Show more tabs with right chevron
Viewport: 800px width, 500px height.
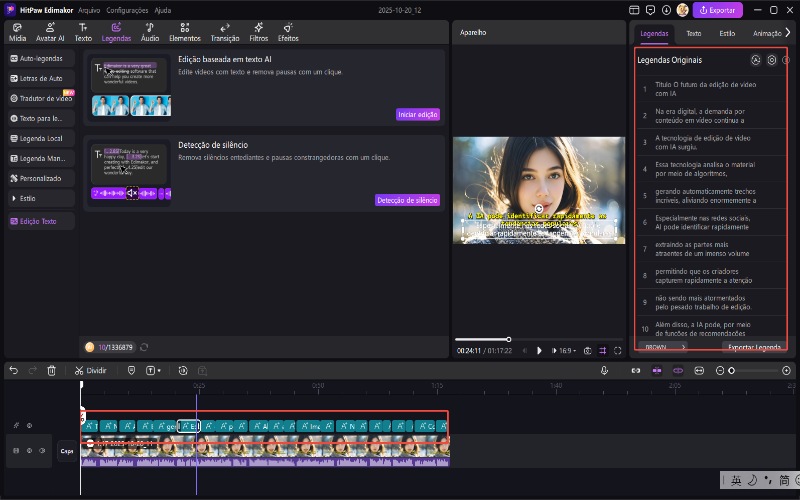click(788, 32)
